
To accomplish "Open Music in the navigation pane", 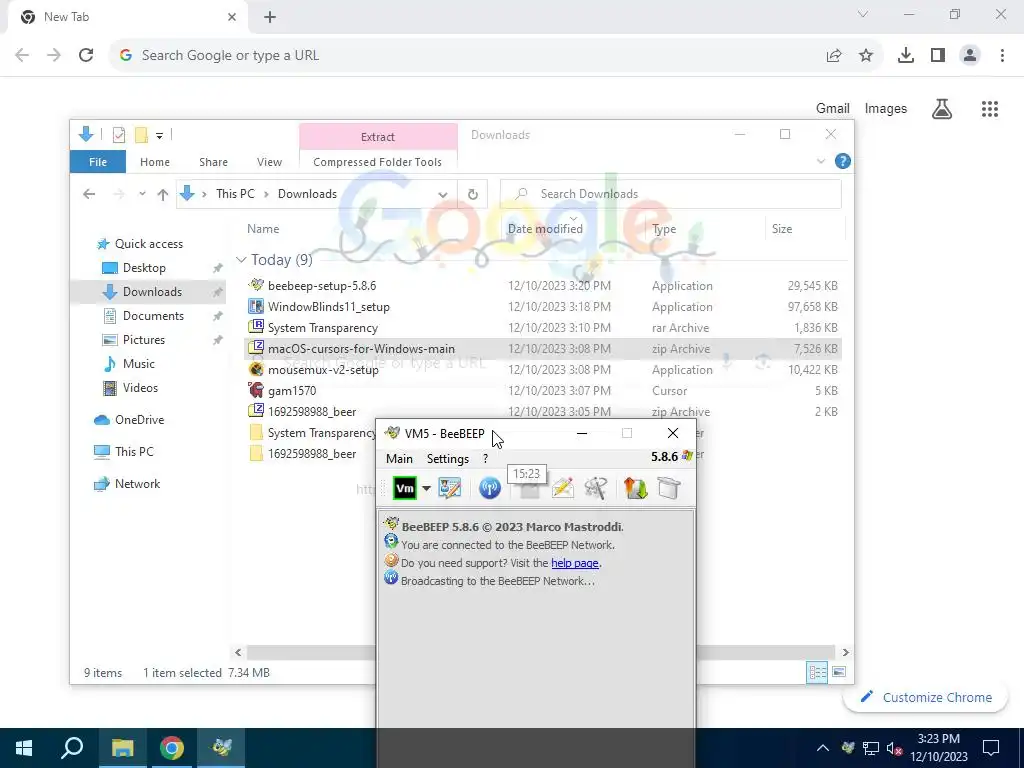I will (138, 364).
